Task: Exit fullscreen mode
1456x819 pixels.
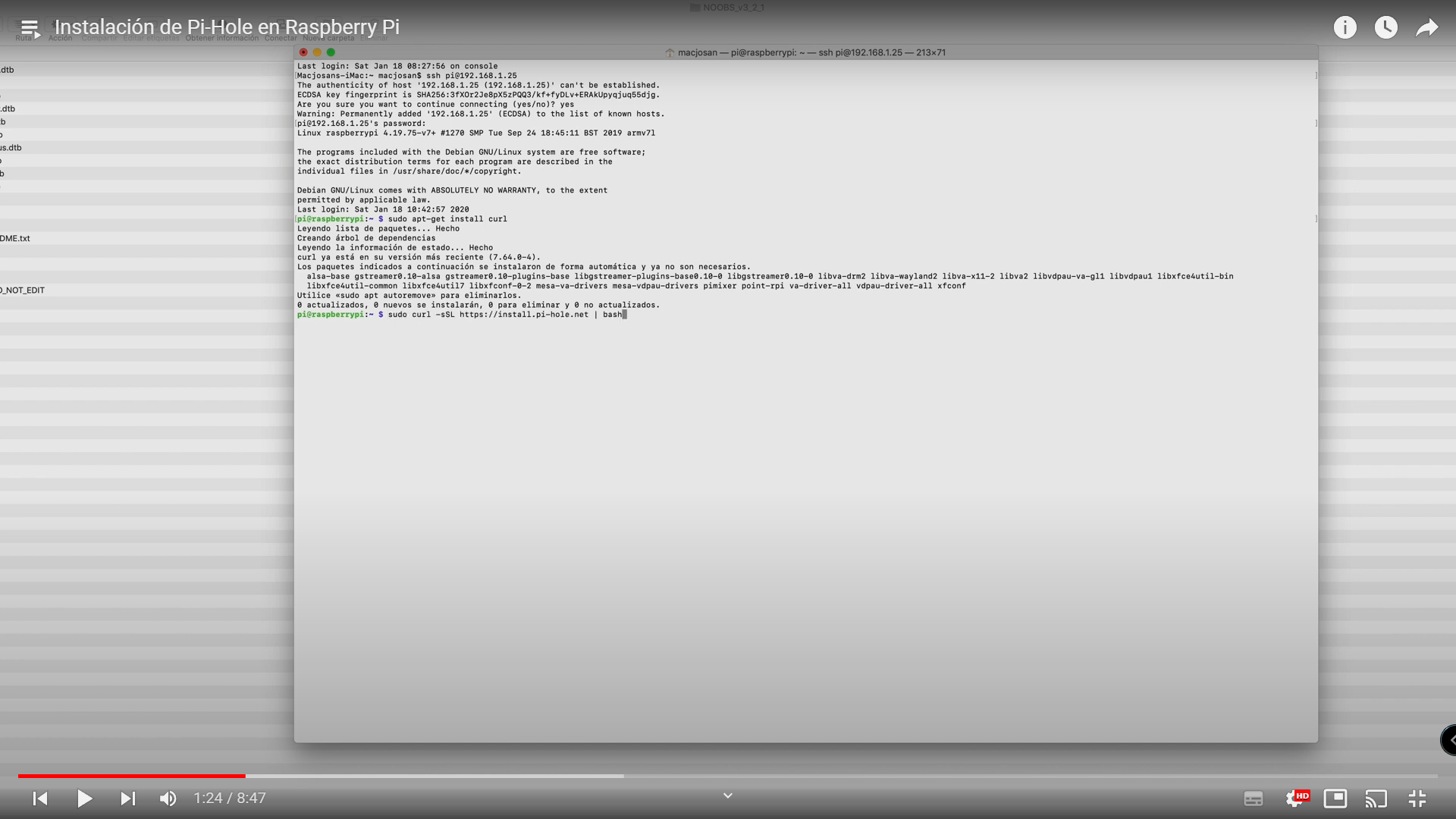Action: (x=1417, y=799)
